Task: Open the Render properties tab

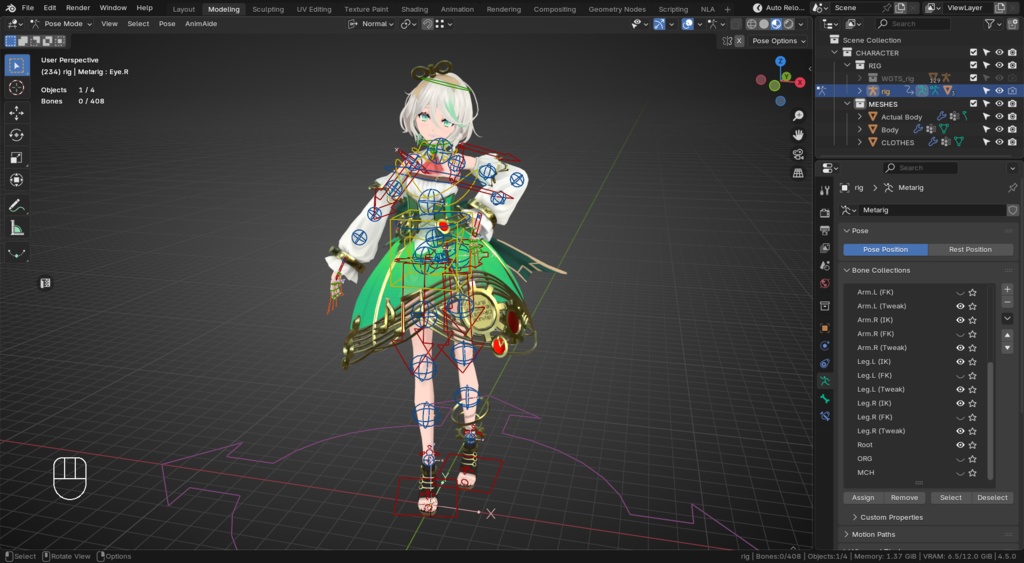Action: [825, 213]
